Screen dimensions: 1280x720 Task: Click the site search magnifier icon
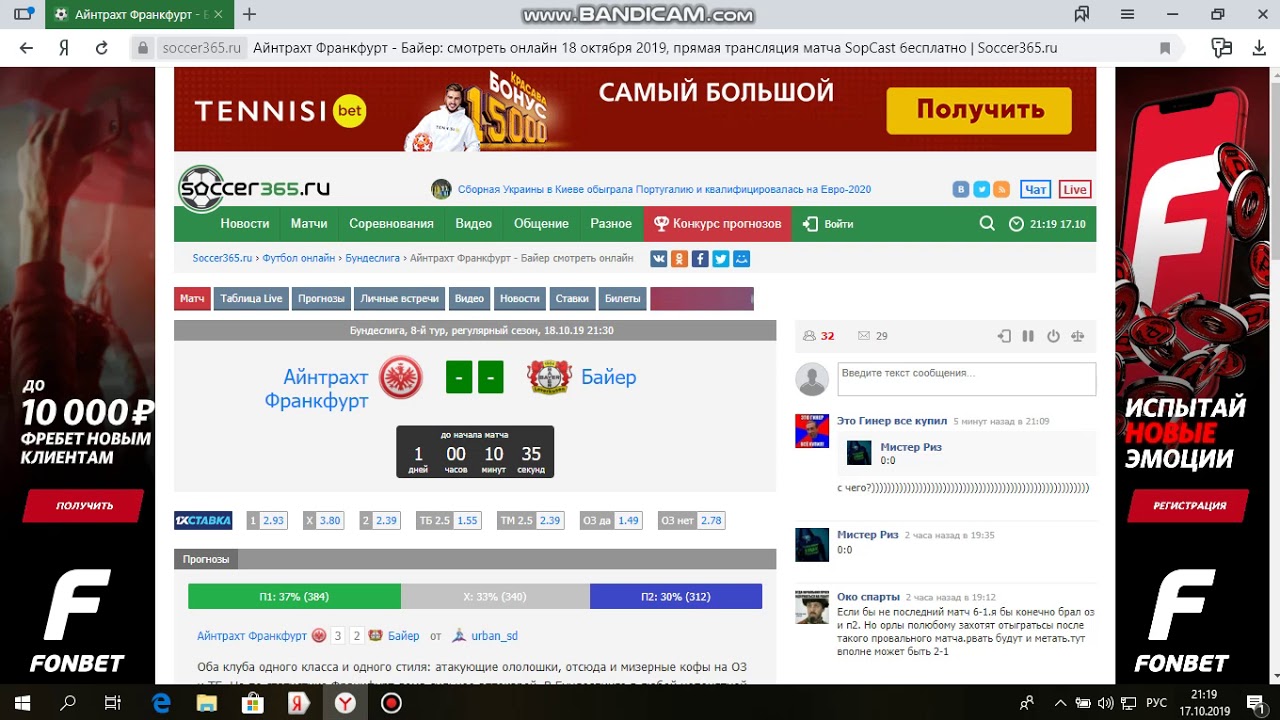coord(987,224)
